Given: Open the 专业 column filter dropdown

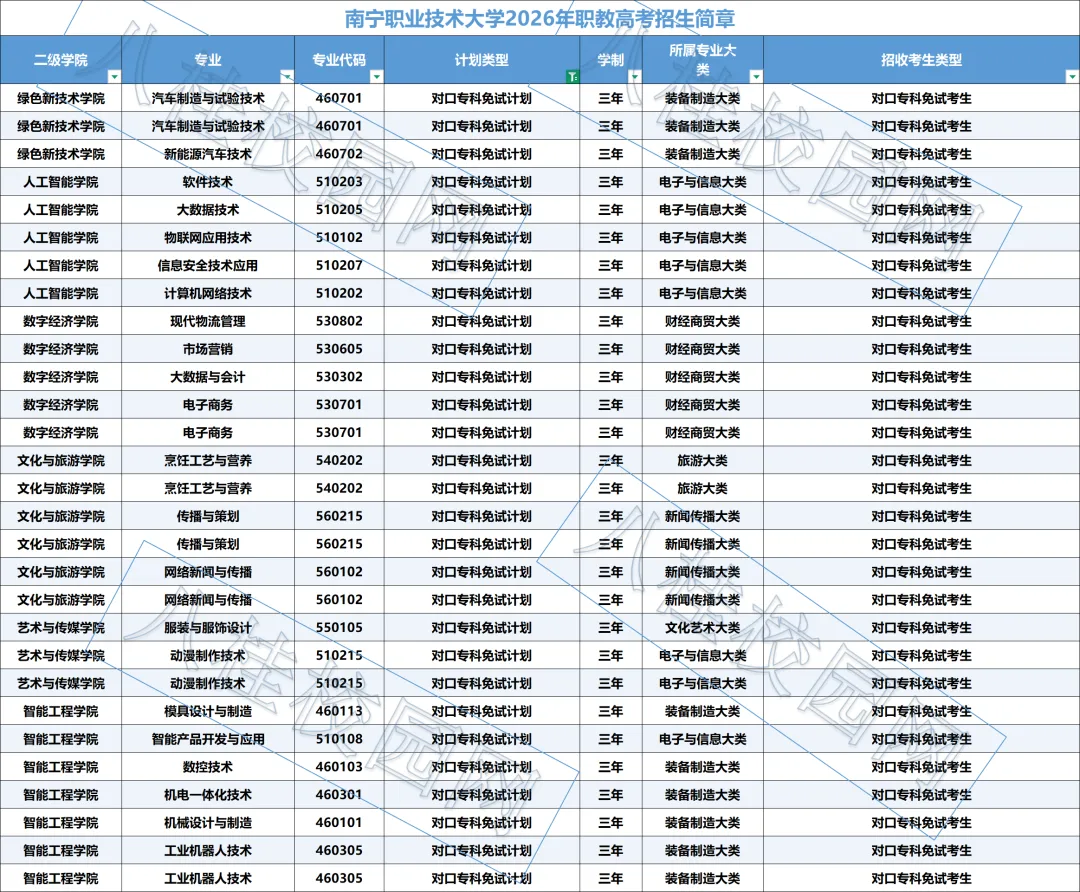Looking at the screenshot, I should (x=287, y=76).
